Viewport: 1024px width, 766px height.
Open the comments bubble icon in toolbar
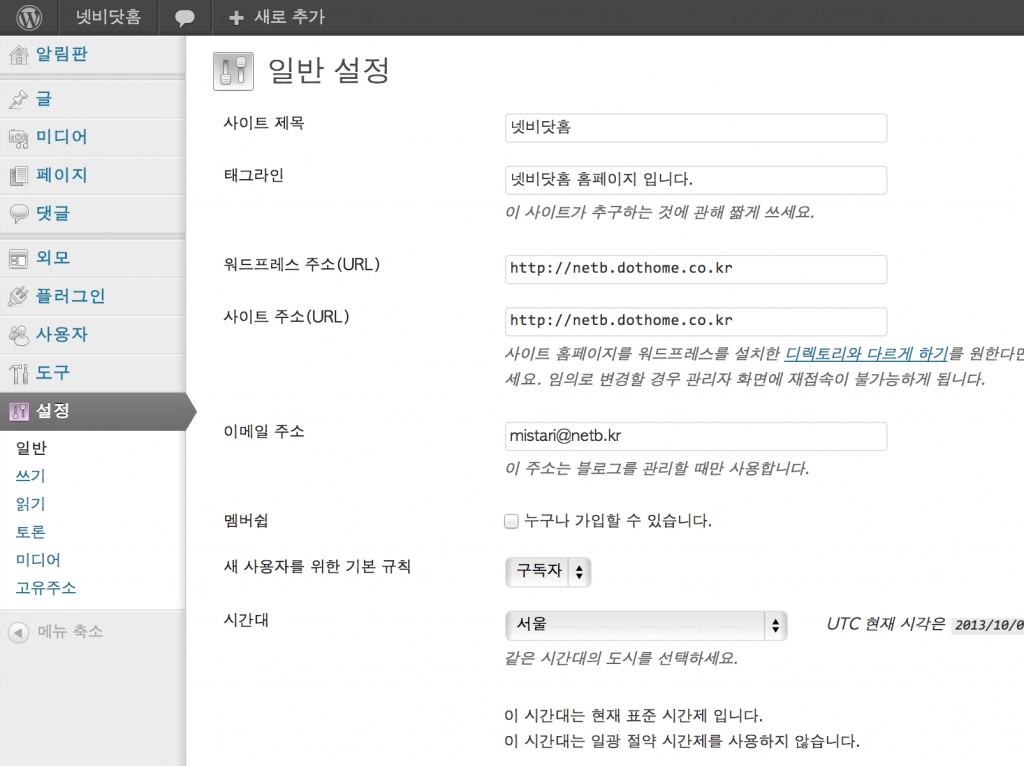pyautogui.click(x=184, y=18)
